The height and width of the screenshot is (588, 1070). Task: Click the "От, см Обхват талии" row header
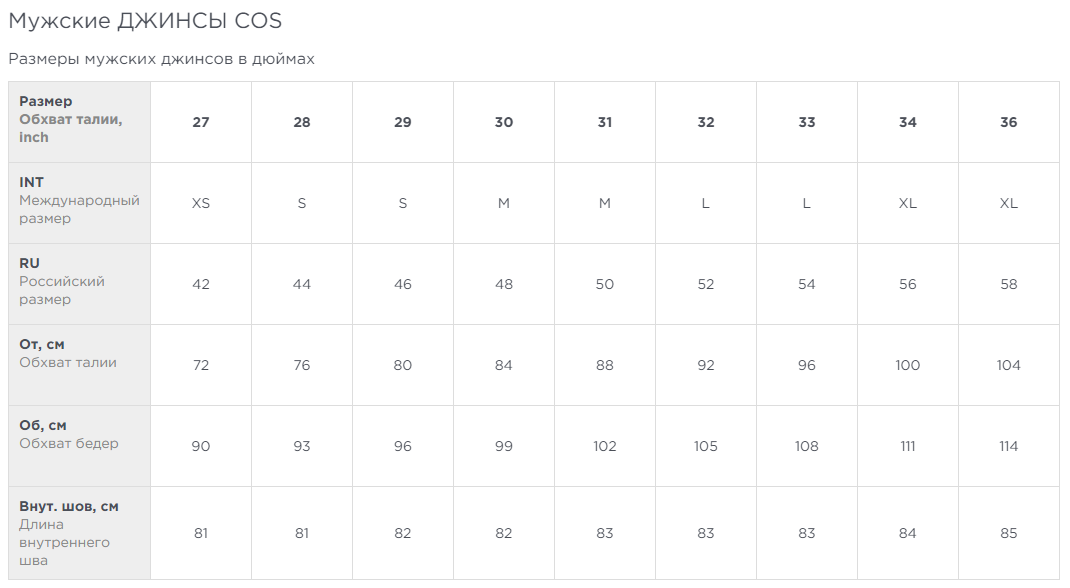point(79,354)
